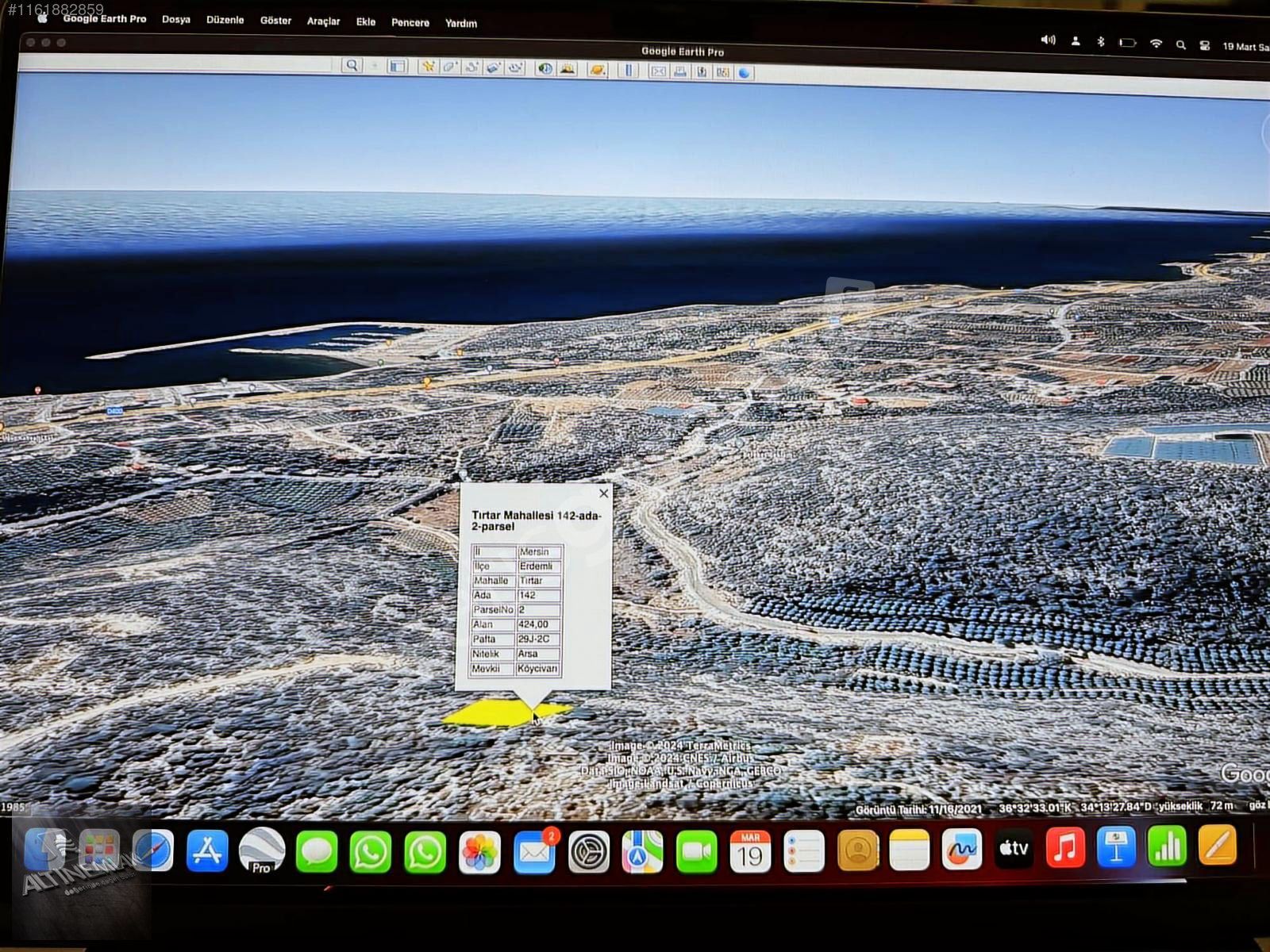Expand the Göster menu
Screen dimensions: 1270x952
click(275, 21)
